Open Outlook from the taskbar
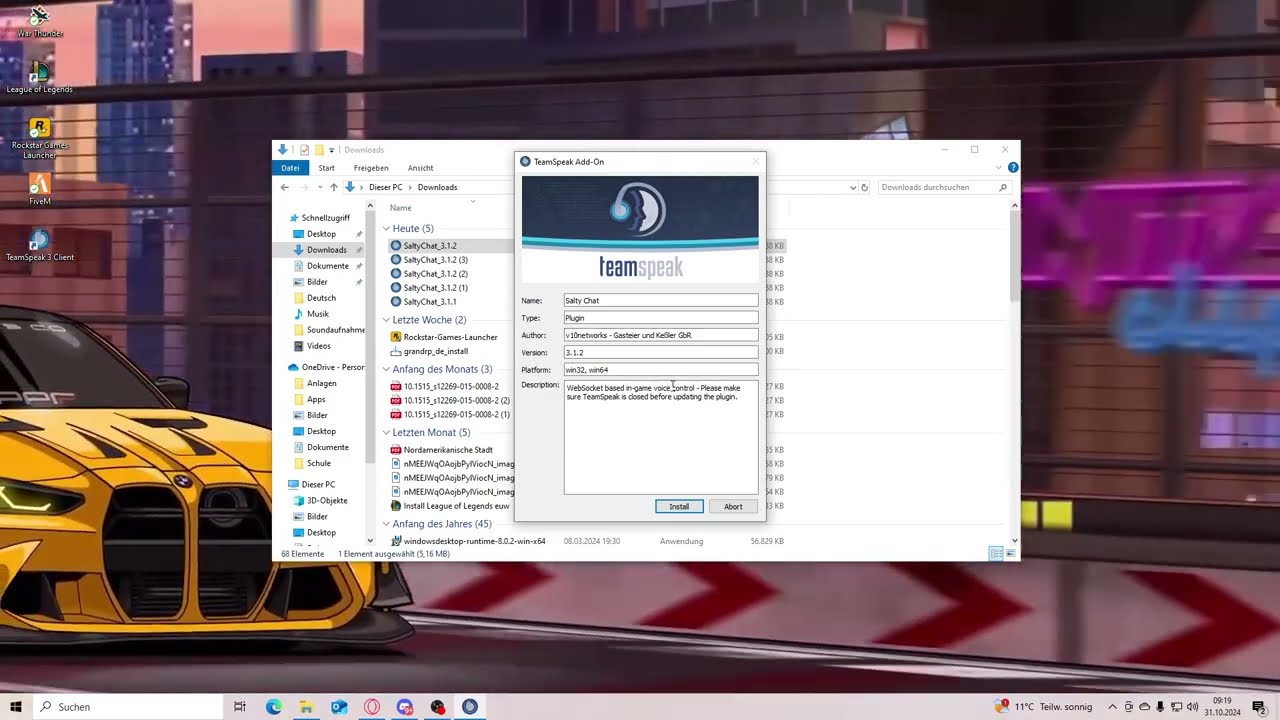Viewport: 1280px width, 720px height. point(339,707)
